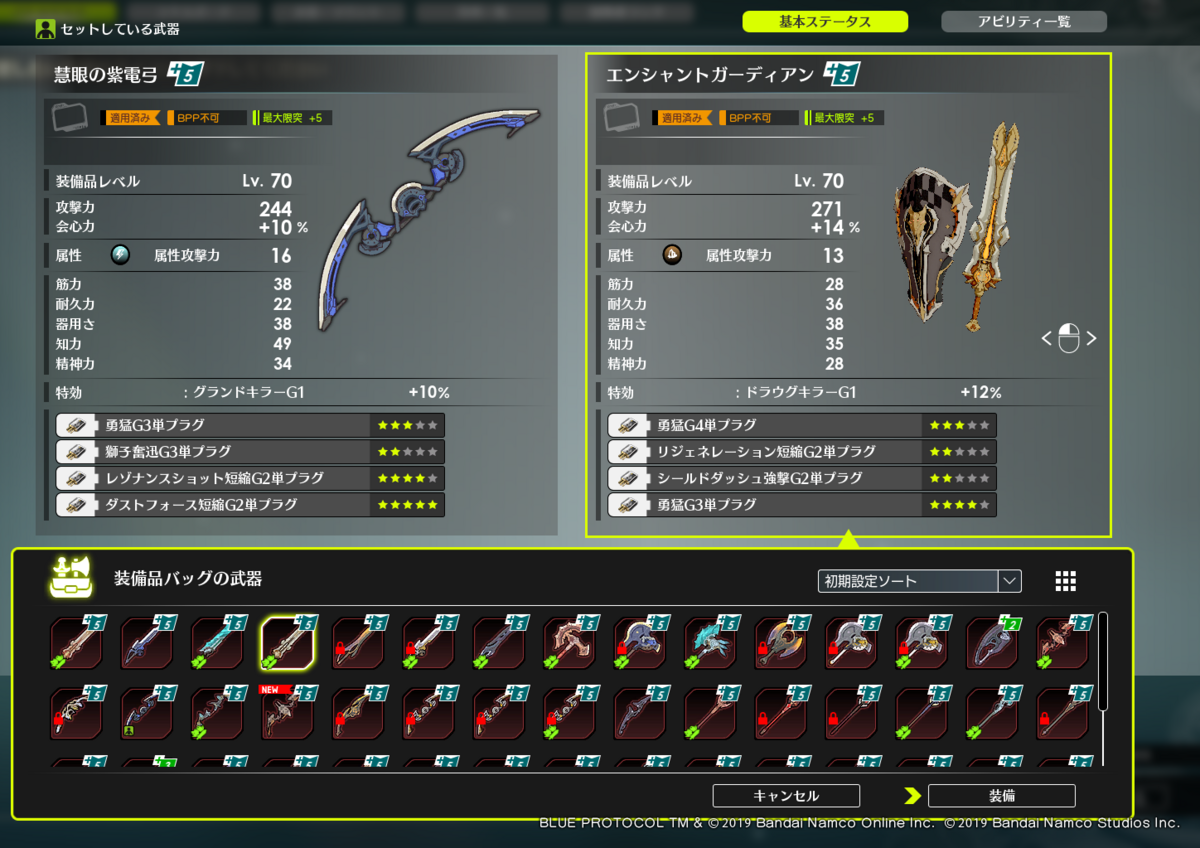Click the BPP不可 tag on the bow panel

point(206,118)
